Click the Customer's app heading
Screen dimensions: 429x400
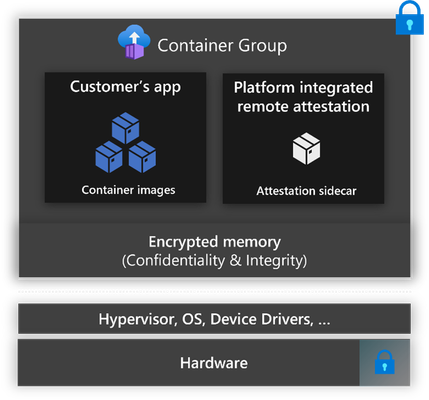pyautogui.click(x=125, y=87)
